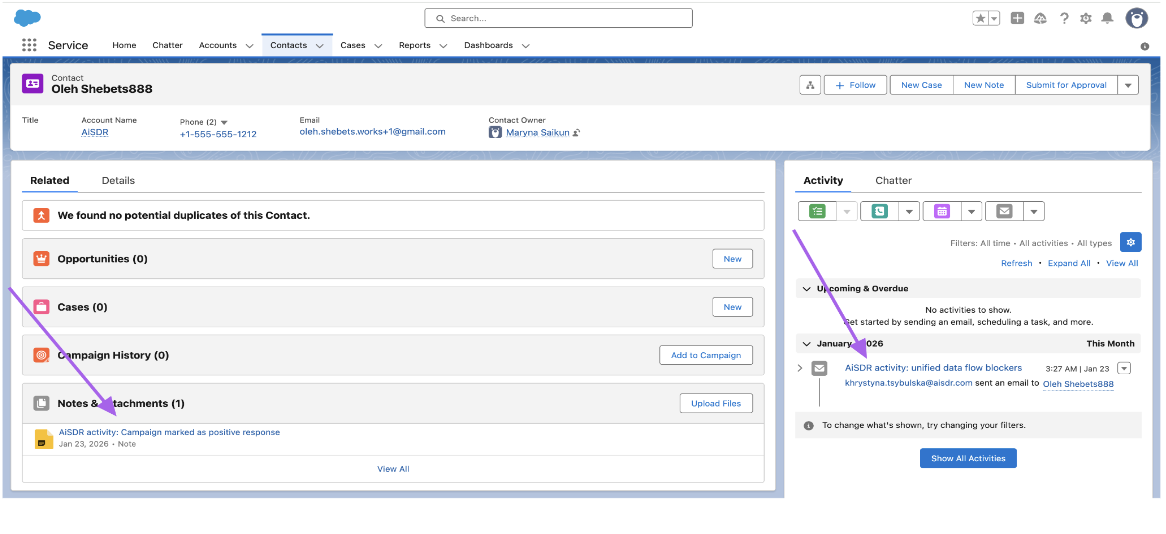This screenshot has width=1166, height=534.
Task: Switch to the Related tab
Action: point(50,181)
